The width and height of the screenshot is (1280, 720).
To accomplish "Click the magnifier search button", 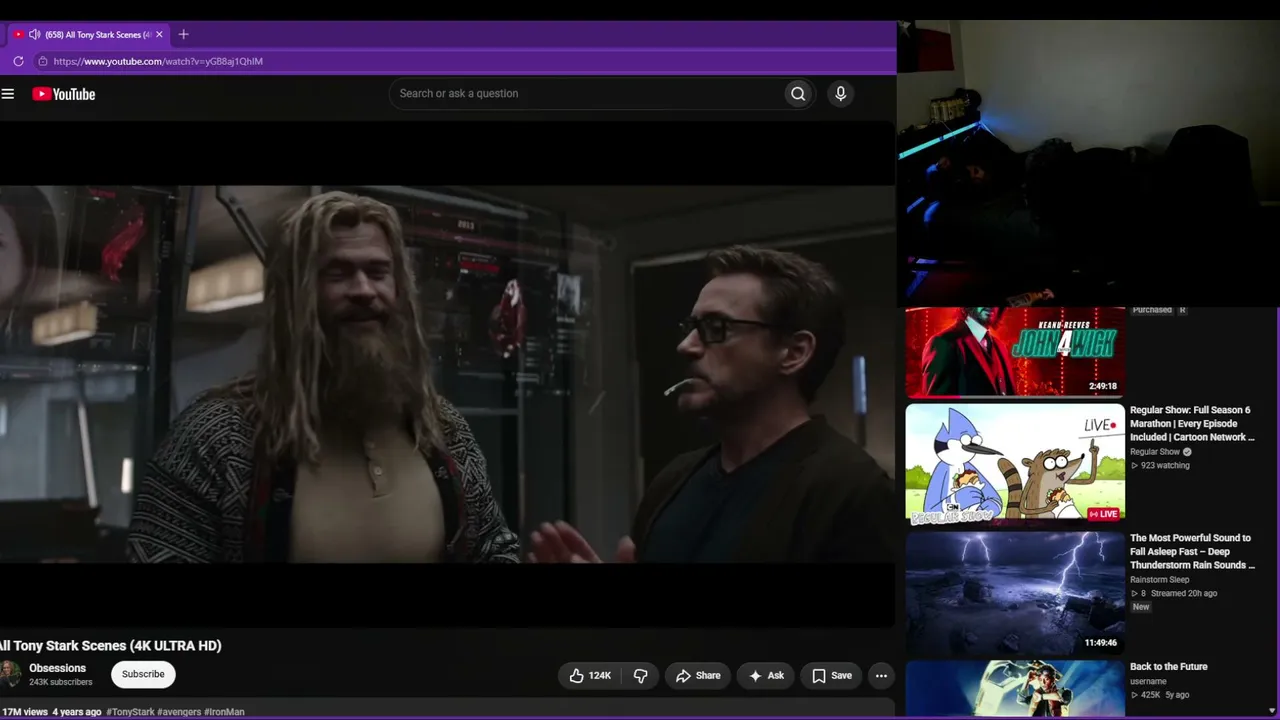I will pyautogui.click(x=798, y=94).
